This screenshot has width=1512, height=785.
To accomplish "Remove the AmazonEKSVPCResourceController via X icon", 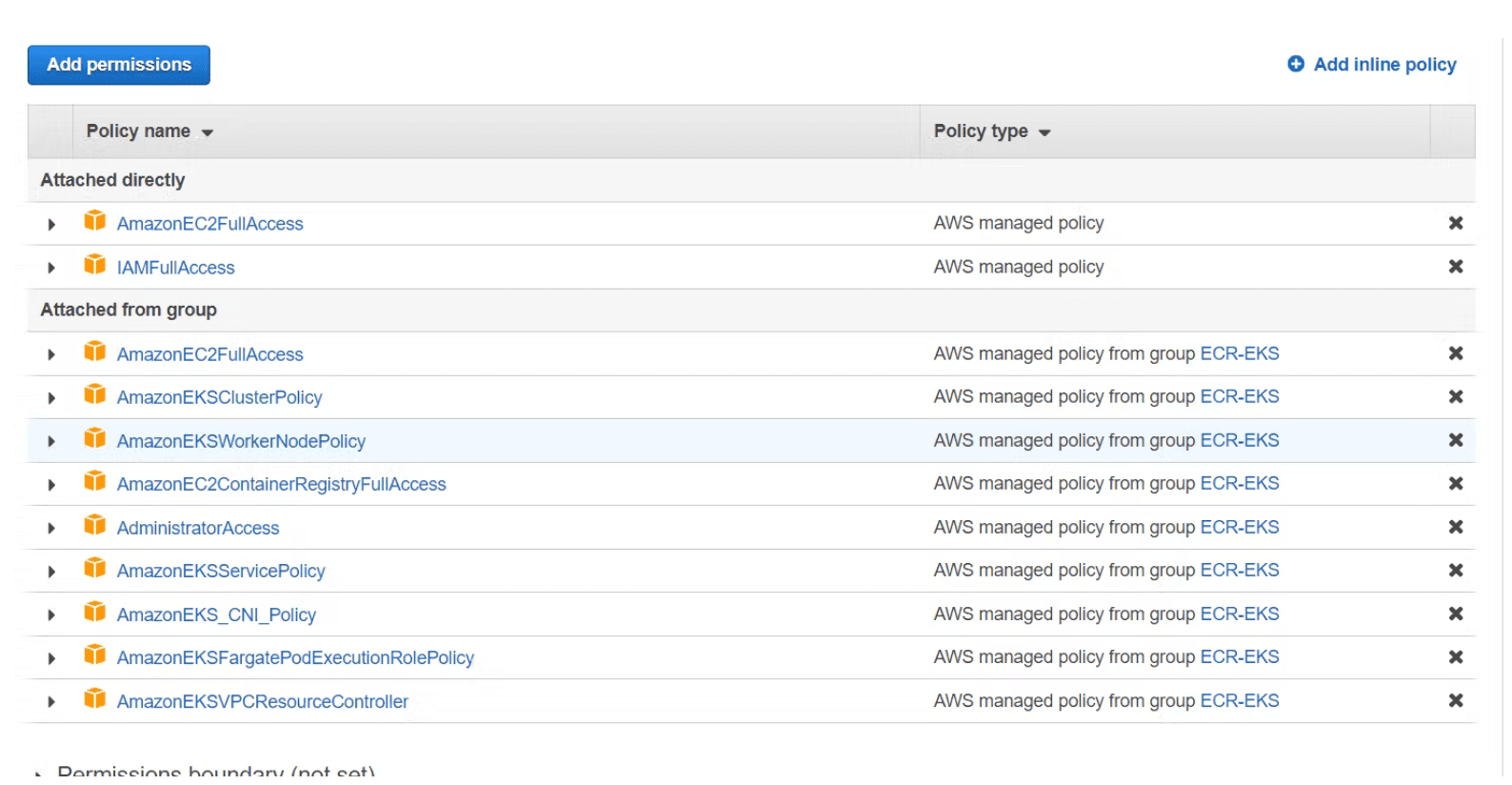I will pos(1456,701).
